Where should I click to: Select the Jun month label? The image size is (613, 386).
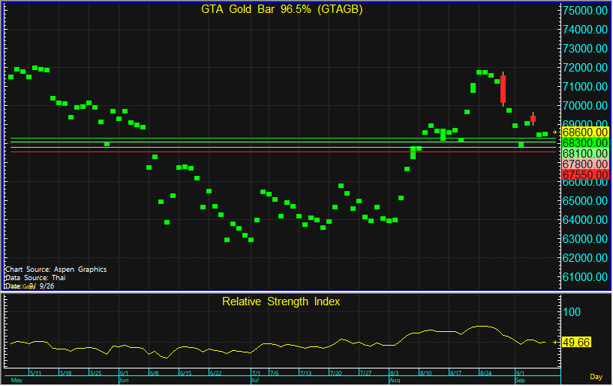(x=124, y=380)
